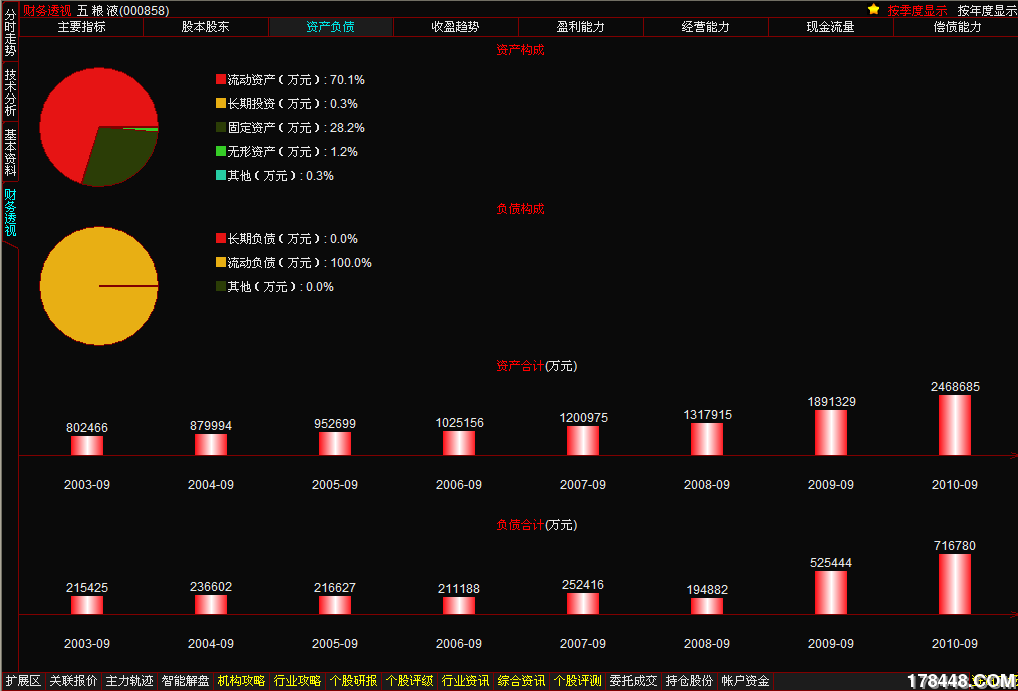Open the 经营能力 tab
This screenshot has width=1018, height=691.
706,27
